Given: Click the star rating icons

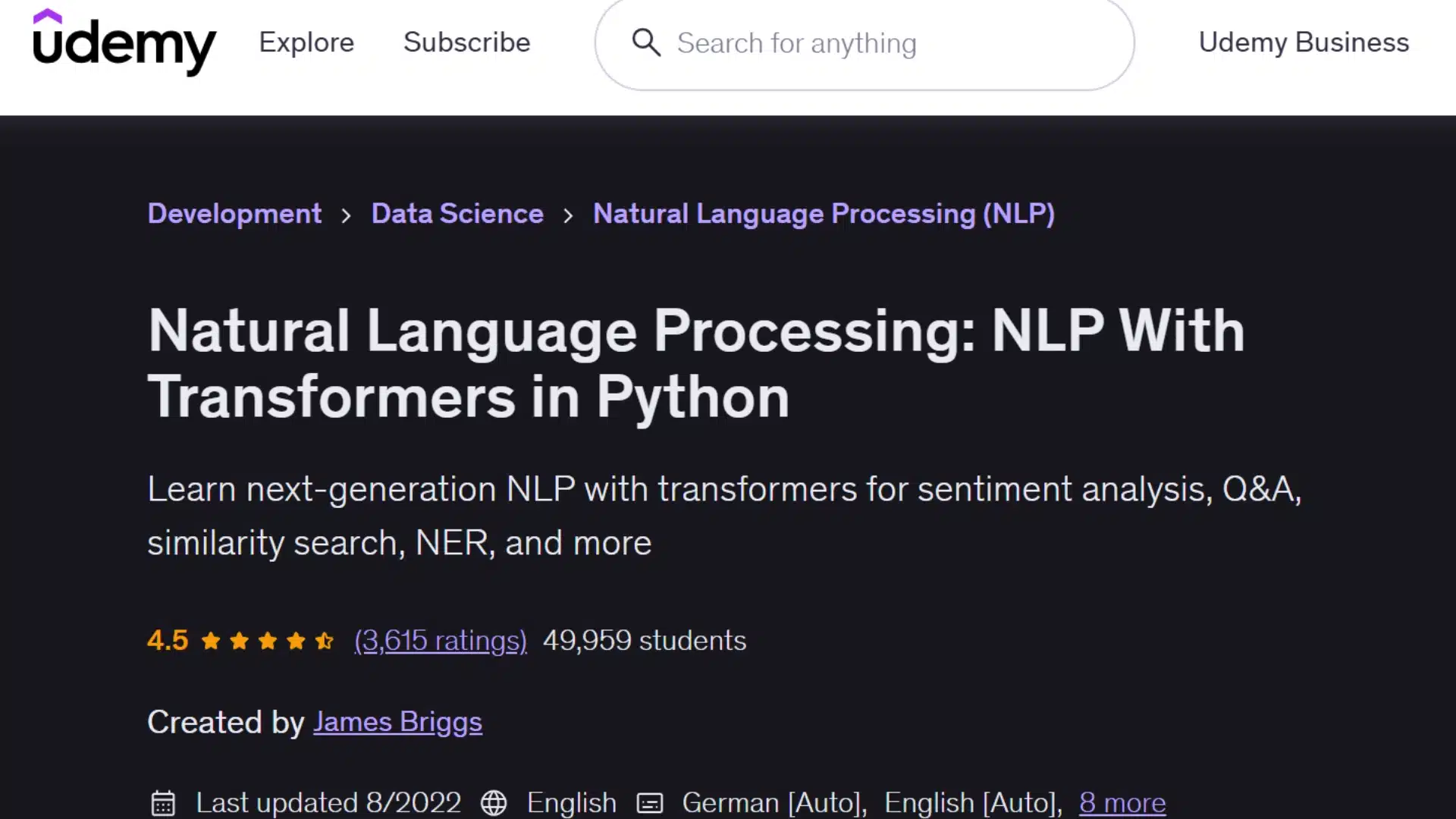Looking at the screenshot, I should (x=267, y=641).
